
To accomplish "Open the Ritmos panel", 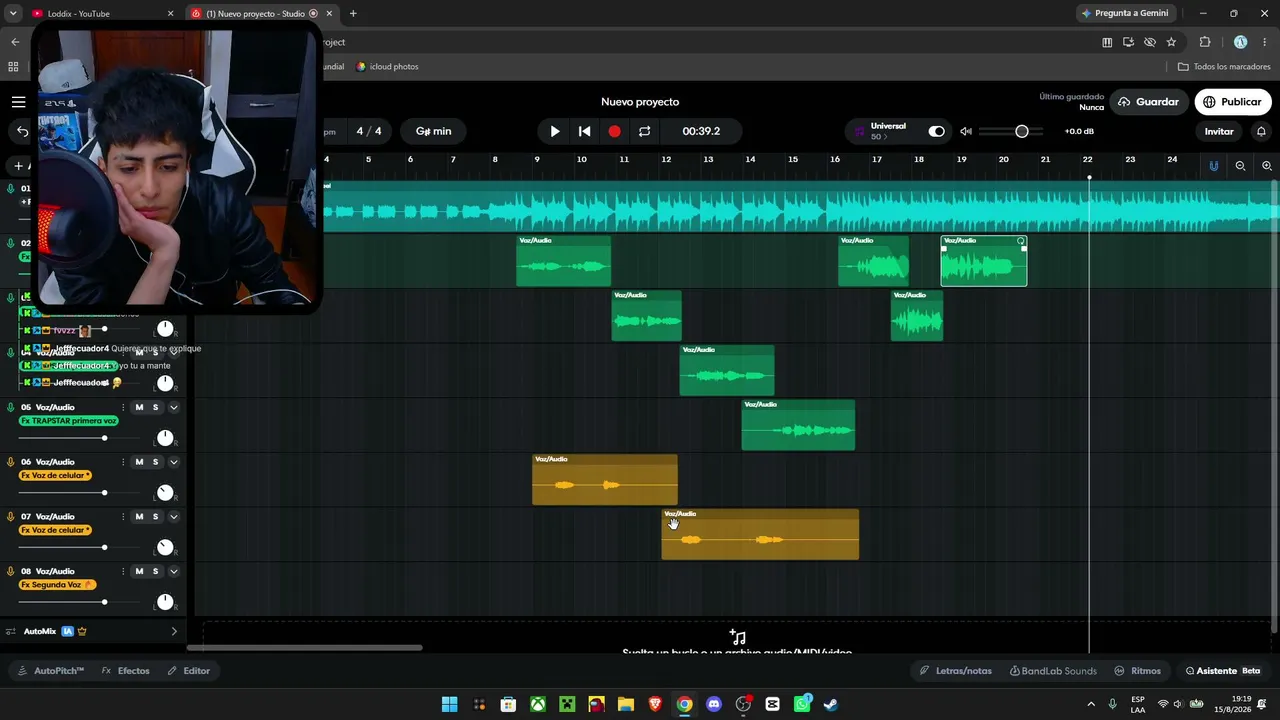I will 1138,671.
